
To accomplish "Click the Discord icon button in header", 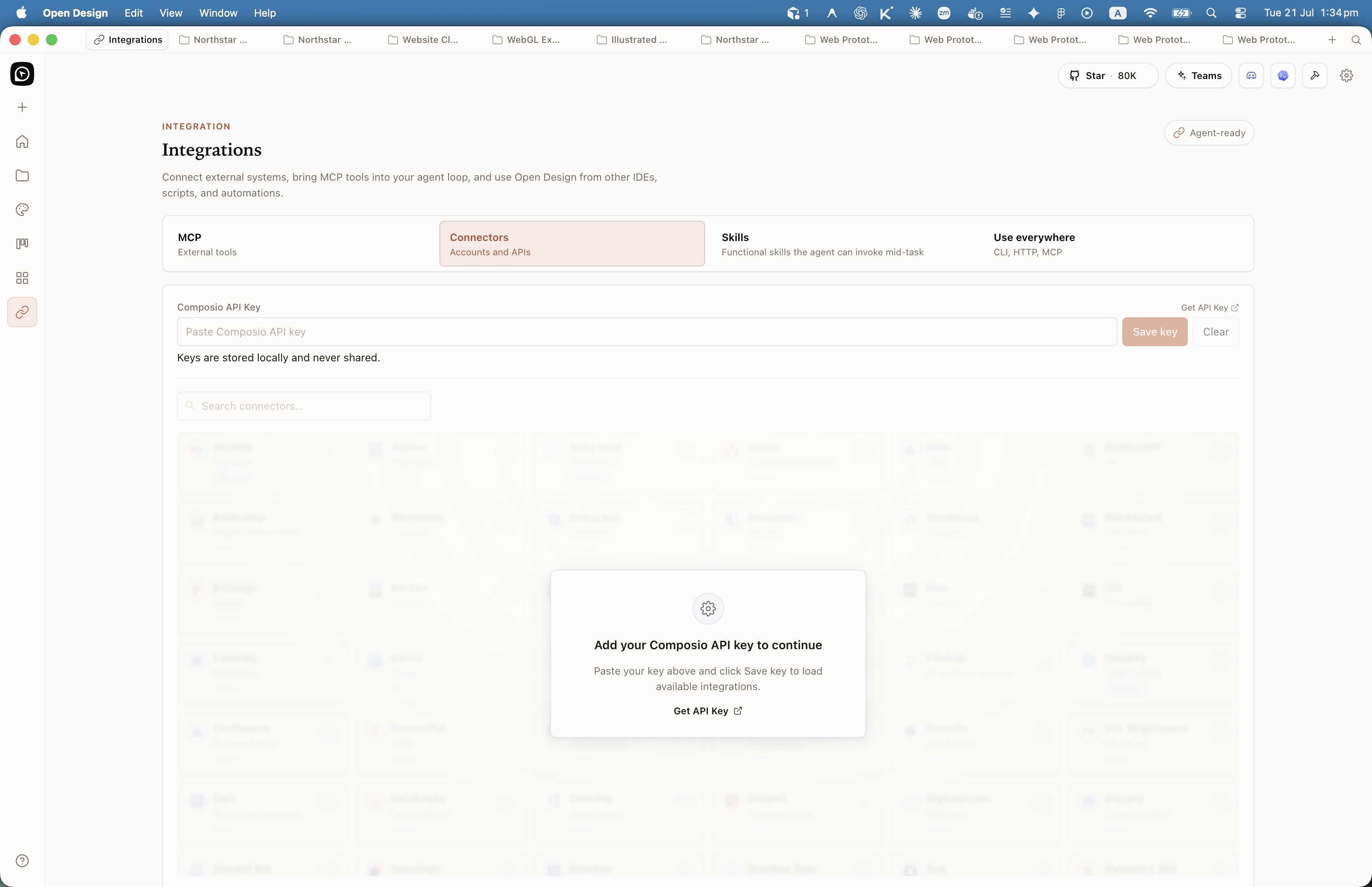I will 1251,75.
